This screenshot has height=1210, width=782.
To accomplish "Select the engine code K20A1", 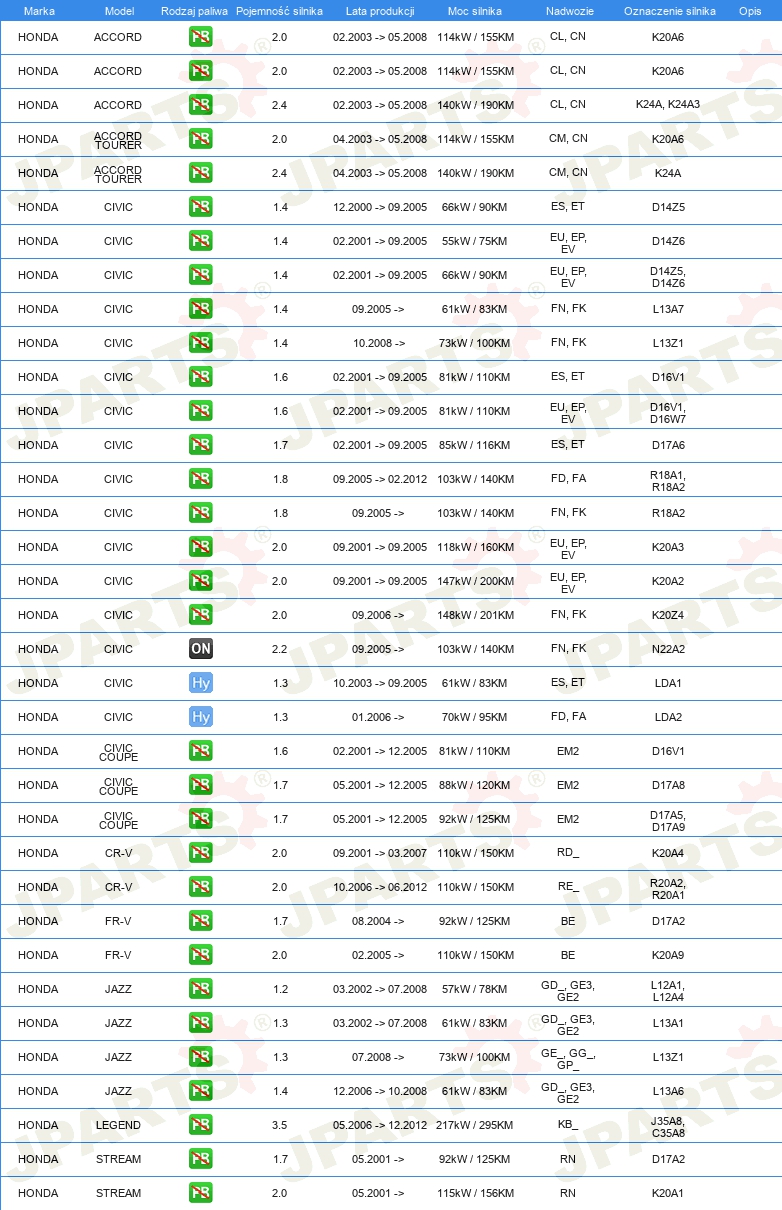I will 668,1193.
